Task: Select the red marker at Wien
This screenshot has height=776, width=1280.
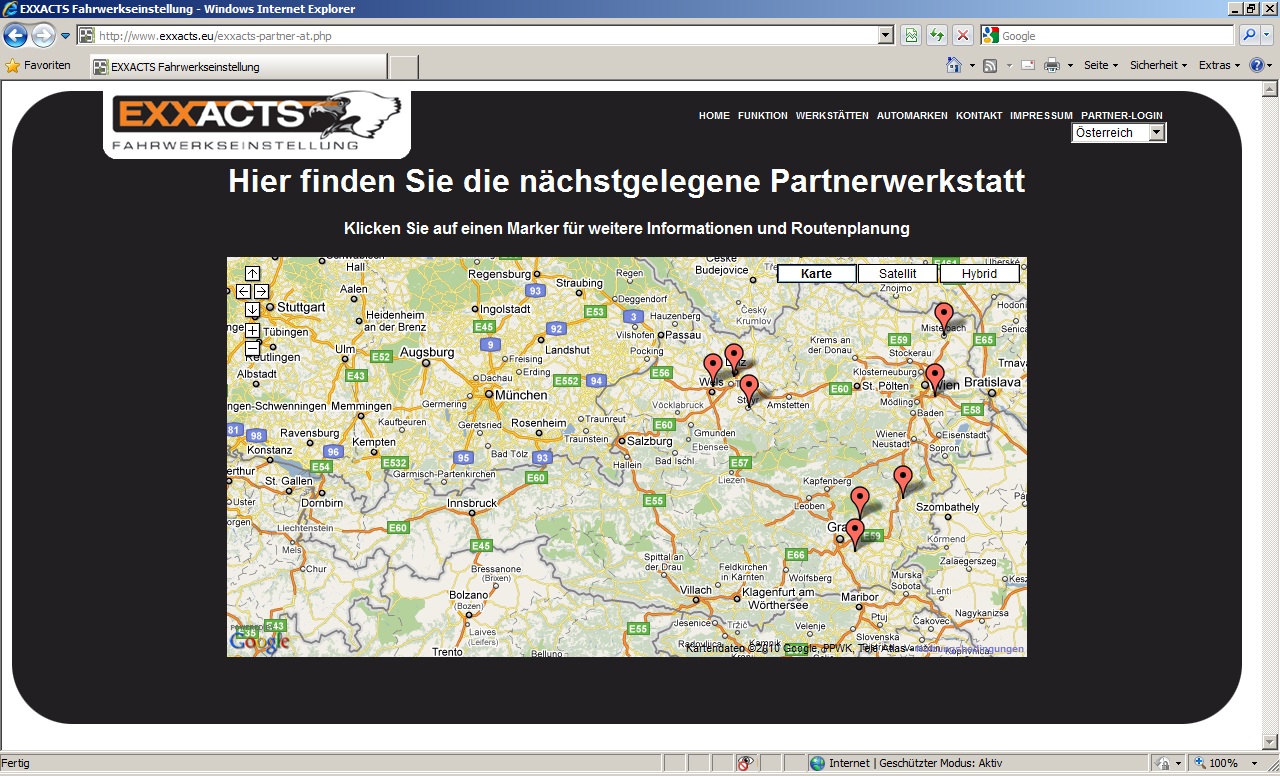Action: click(934, 378)
